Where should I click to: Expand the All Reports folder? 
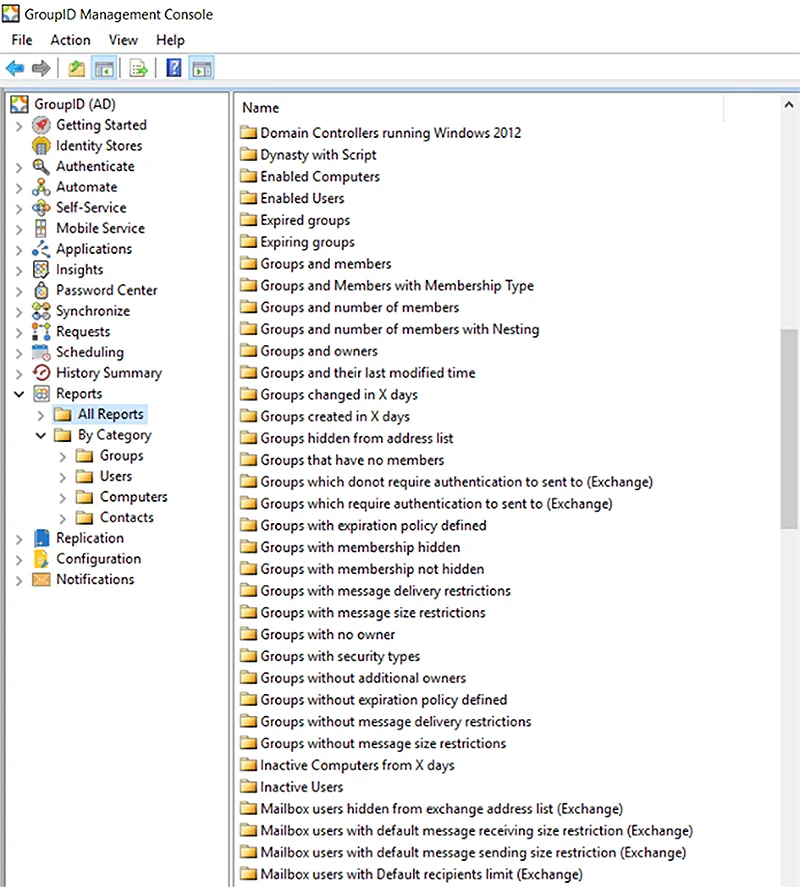pos(40,415)
